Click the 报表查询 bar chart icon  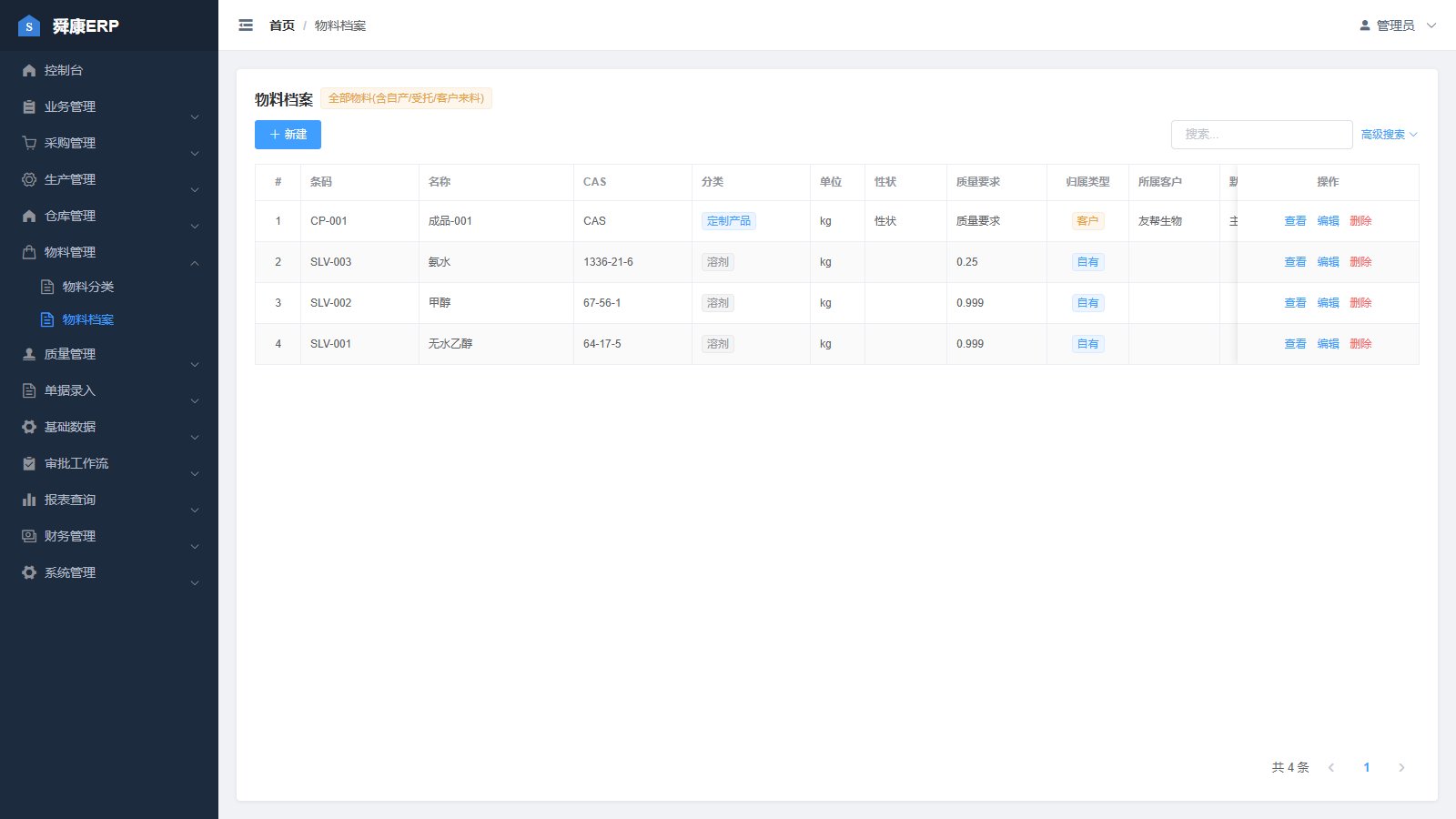[29, 500]
